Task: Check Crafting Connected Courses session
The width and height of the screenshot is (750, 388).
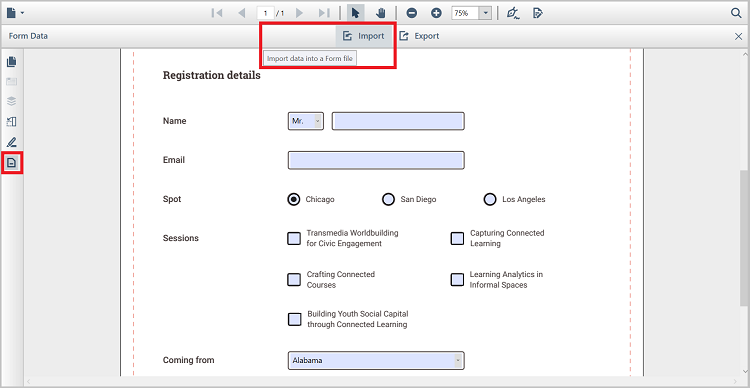Action: coord(294,279)
